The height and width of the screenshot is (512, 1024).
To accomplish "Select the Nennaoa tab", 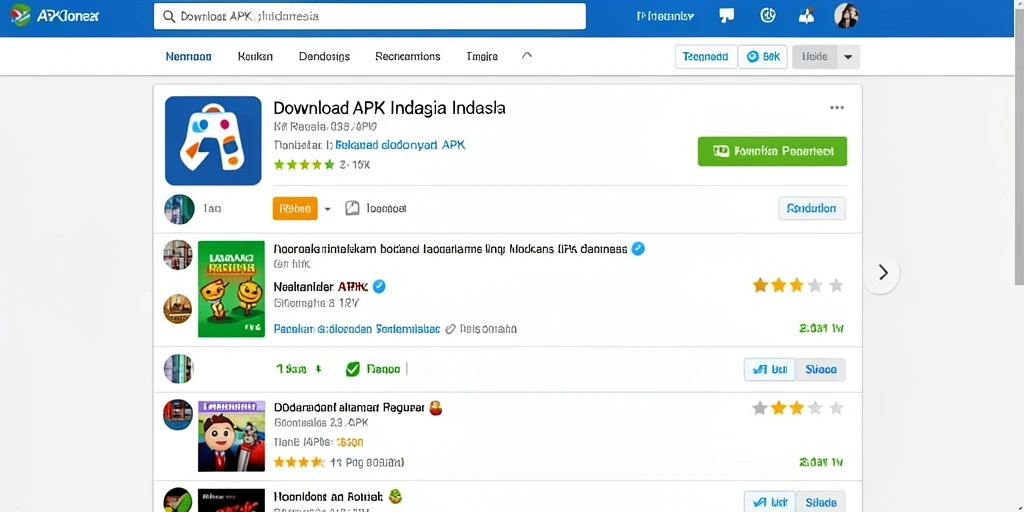I will tap(188, 57).
